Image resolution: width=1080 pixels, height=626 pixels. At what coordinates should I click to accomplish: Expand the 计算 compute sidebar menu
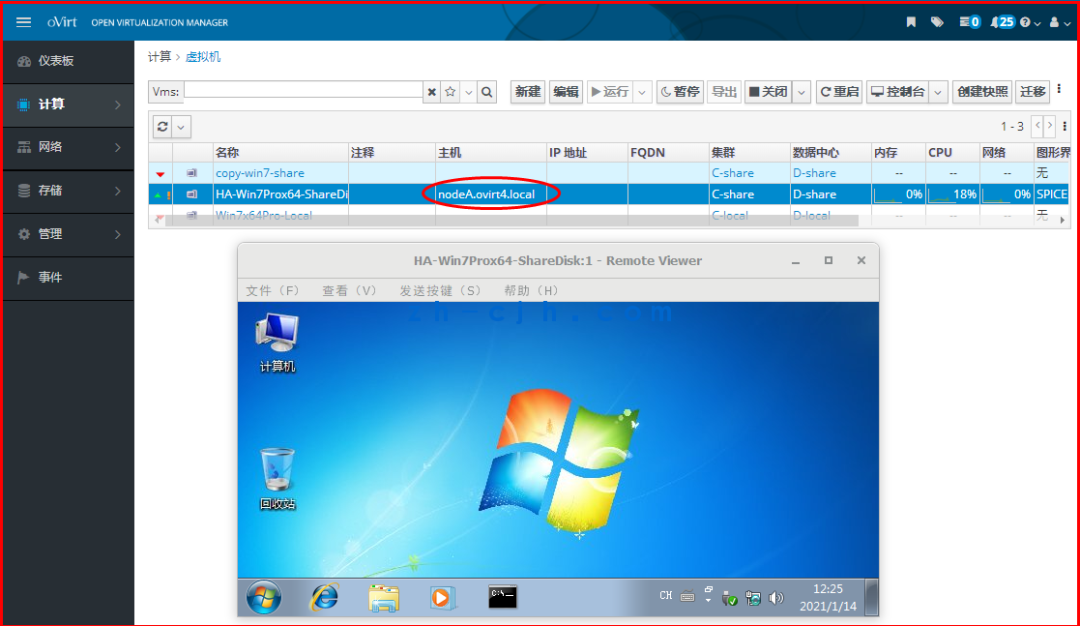click(x=68, y=105)
